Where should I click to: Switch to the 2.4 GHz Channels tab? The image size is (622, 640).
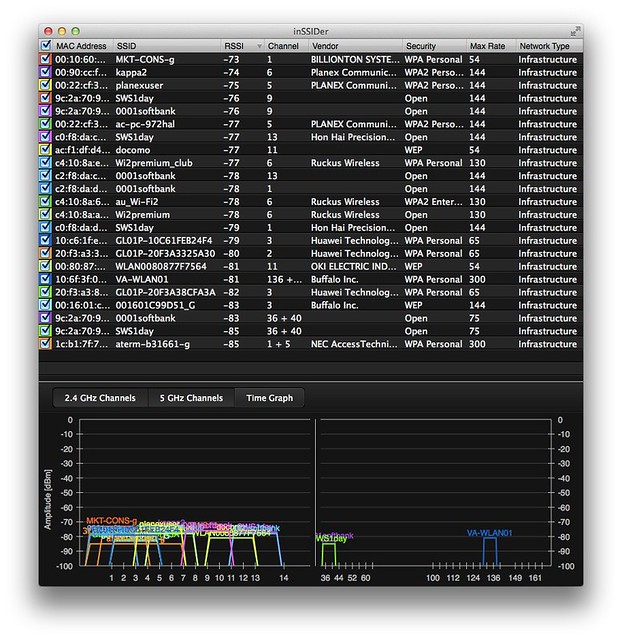click(x=100, y=398)
